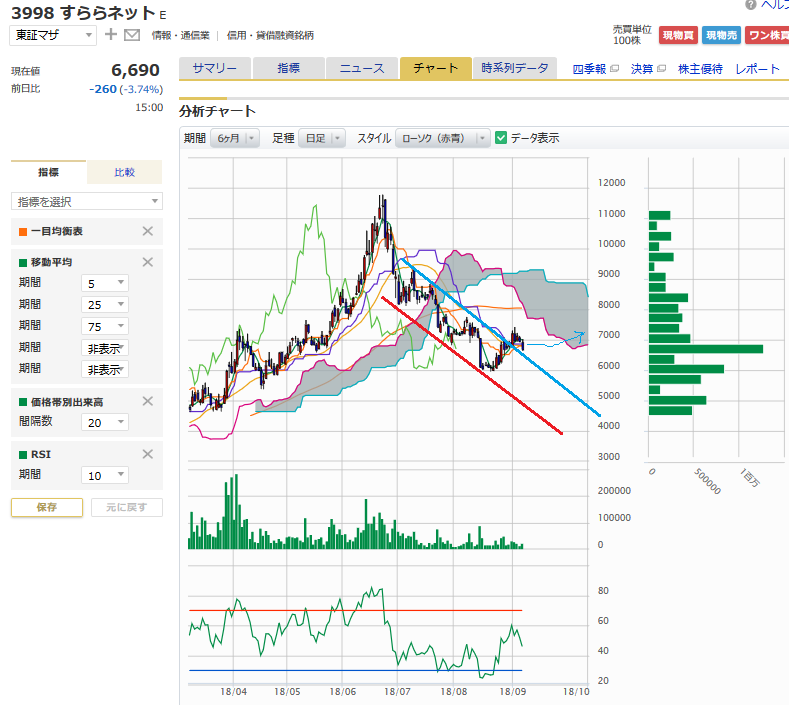
Task: Remove the 移動平均 indicator with X
Action: click(147, 262)
